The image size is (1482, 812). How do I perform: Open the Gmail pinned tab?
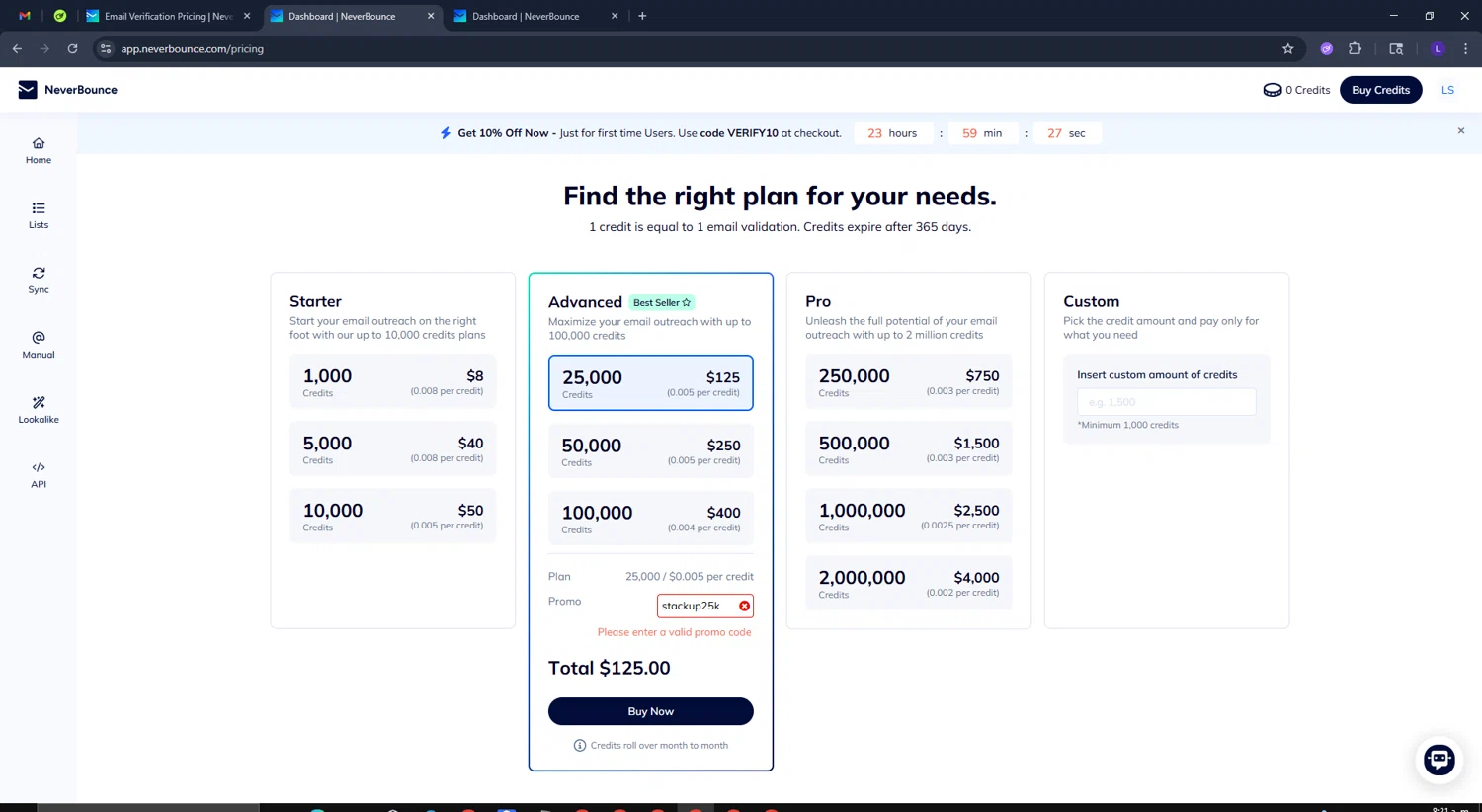(25, 16)
